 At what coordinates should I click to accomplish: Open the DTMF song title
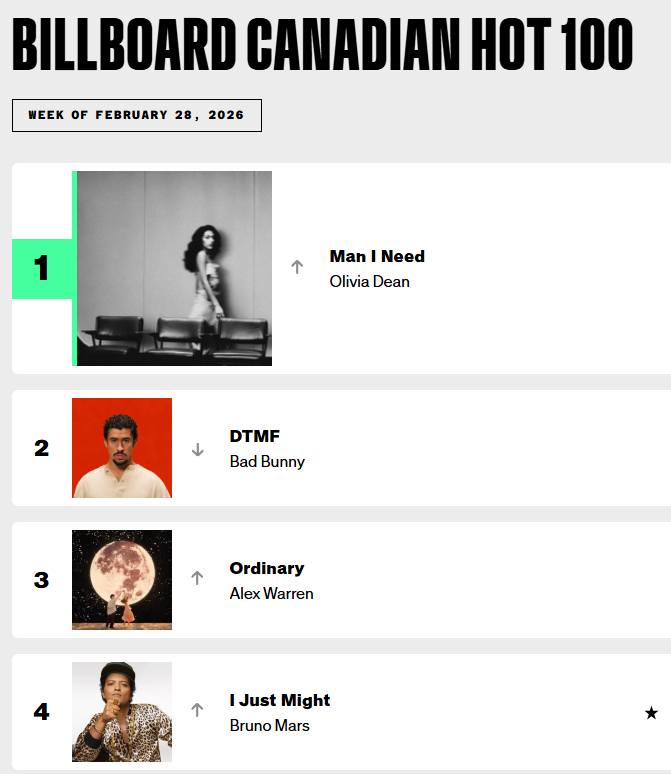[255, 436]
